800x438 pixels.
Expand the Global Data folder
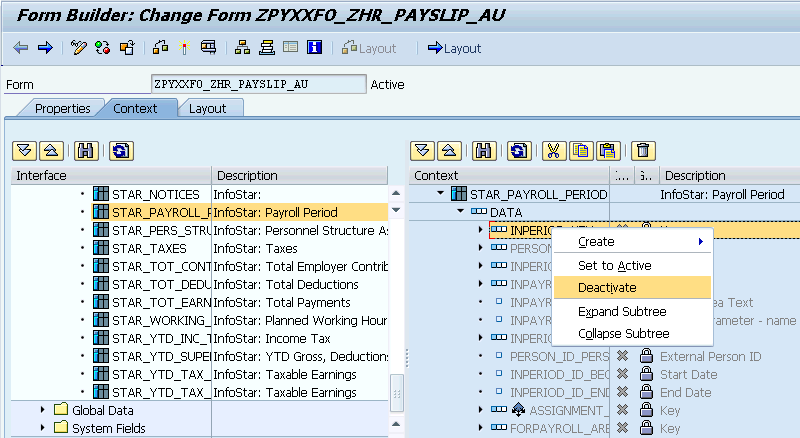click(43, 410)
